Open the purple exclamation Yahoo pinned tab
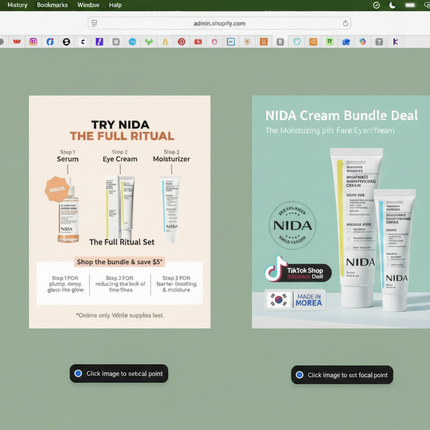 pyautogui.click(x=99, y=42)
